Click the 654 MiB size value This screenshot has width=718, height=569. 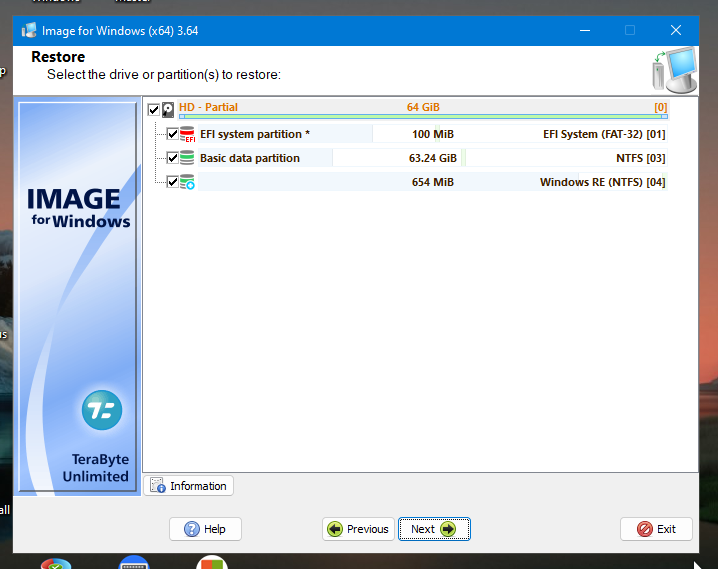pyautogui.click(x=433, y=182)
